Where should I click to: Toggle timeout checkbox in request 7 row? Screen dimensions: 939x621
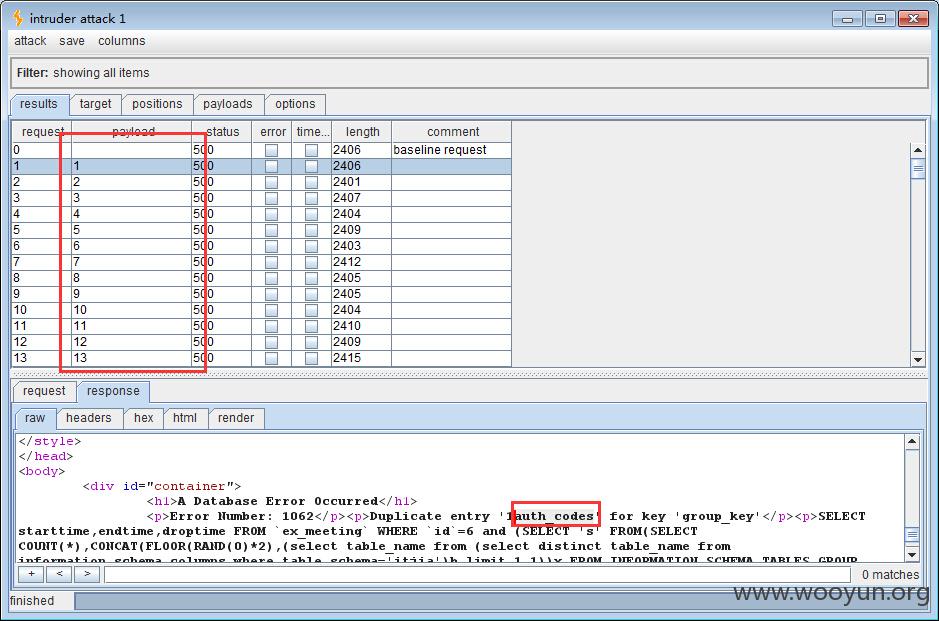coord(311,262)
